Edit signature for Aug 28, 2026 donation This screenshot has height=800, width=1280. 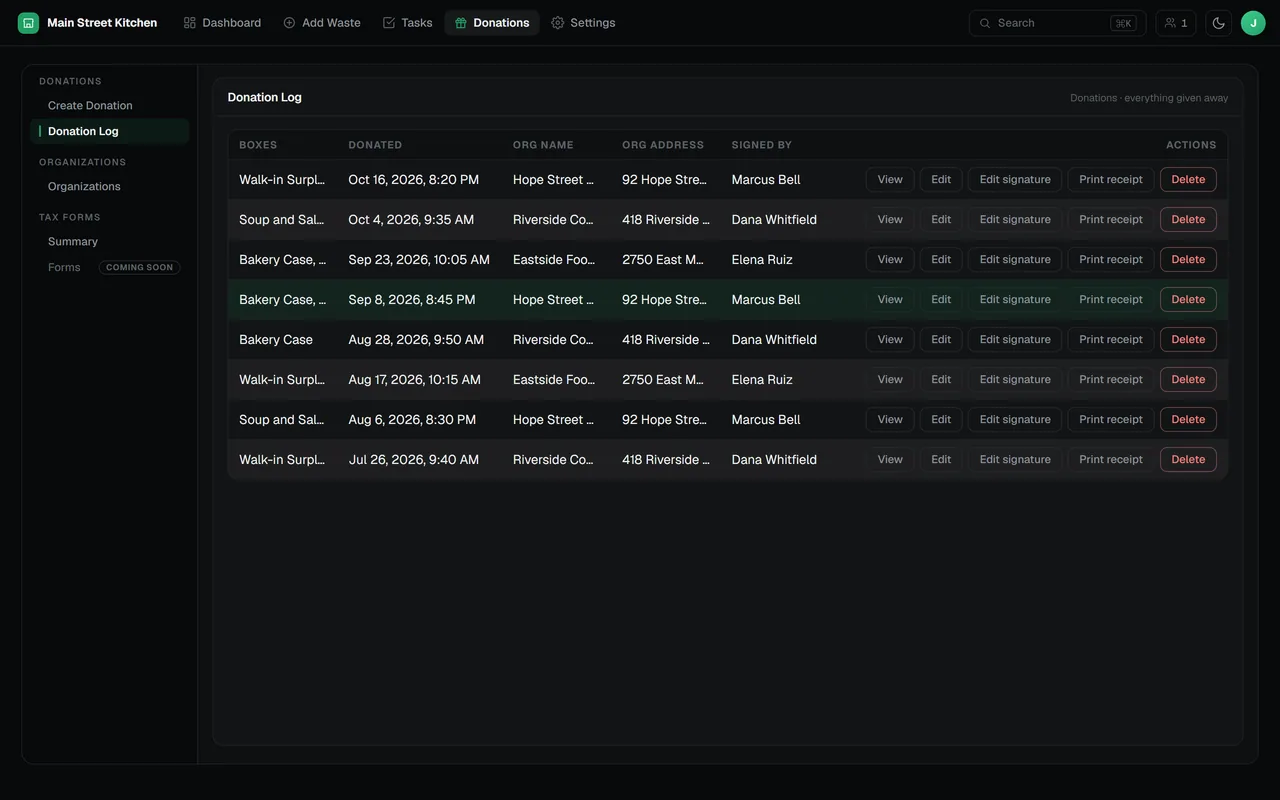pyautogui.click(x=1015, y=340)
